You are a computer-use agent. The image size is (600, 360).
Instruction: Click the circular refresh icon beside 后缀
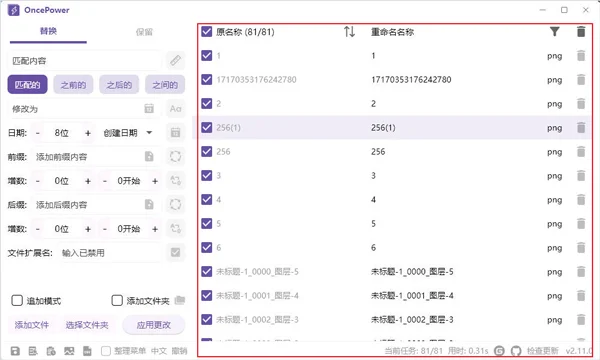pos(176,204)
